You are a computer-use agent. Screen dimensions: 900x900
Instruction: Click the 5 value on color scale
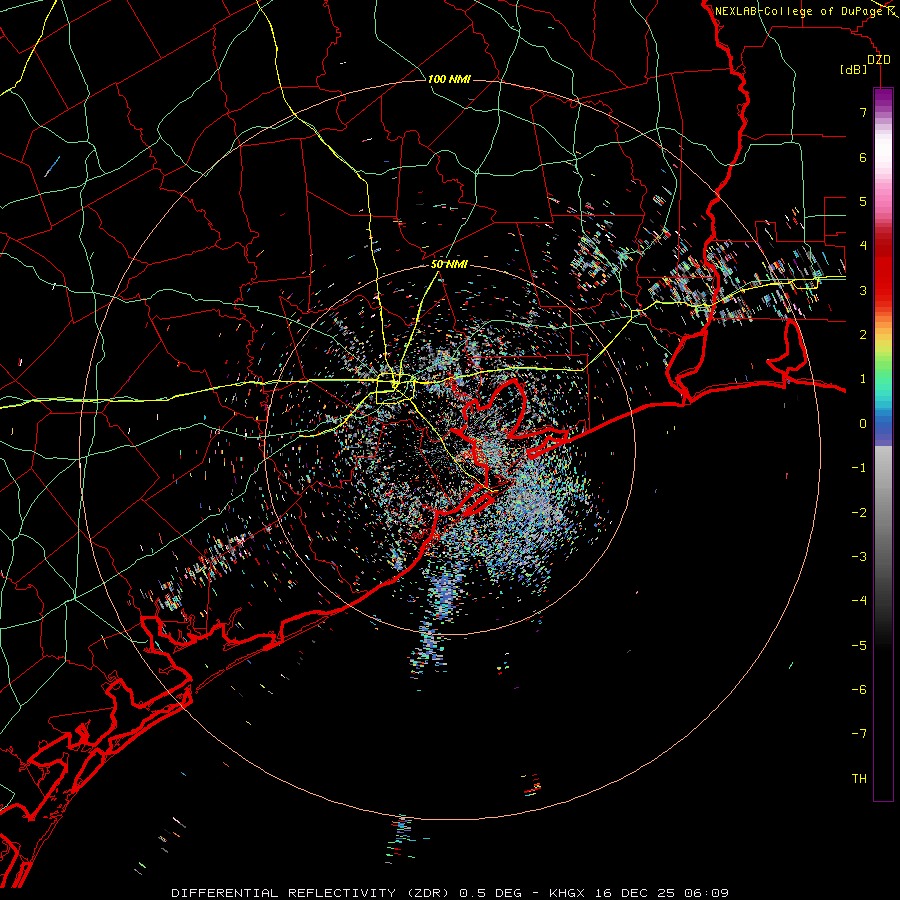(863, 201)
